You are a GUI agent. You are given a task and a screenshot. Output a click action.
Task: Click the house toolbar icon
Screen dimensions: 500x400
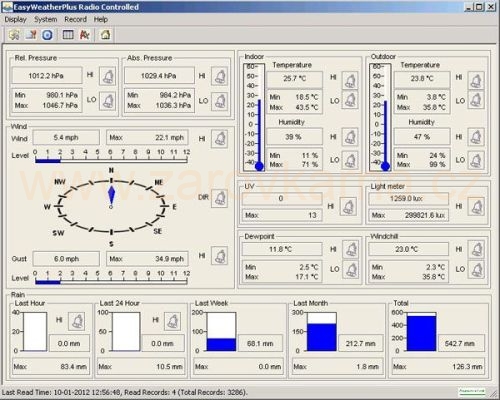click(105, 35)
